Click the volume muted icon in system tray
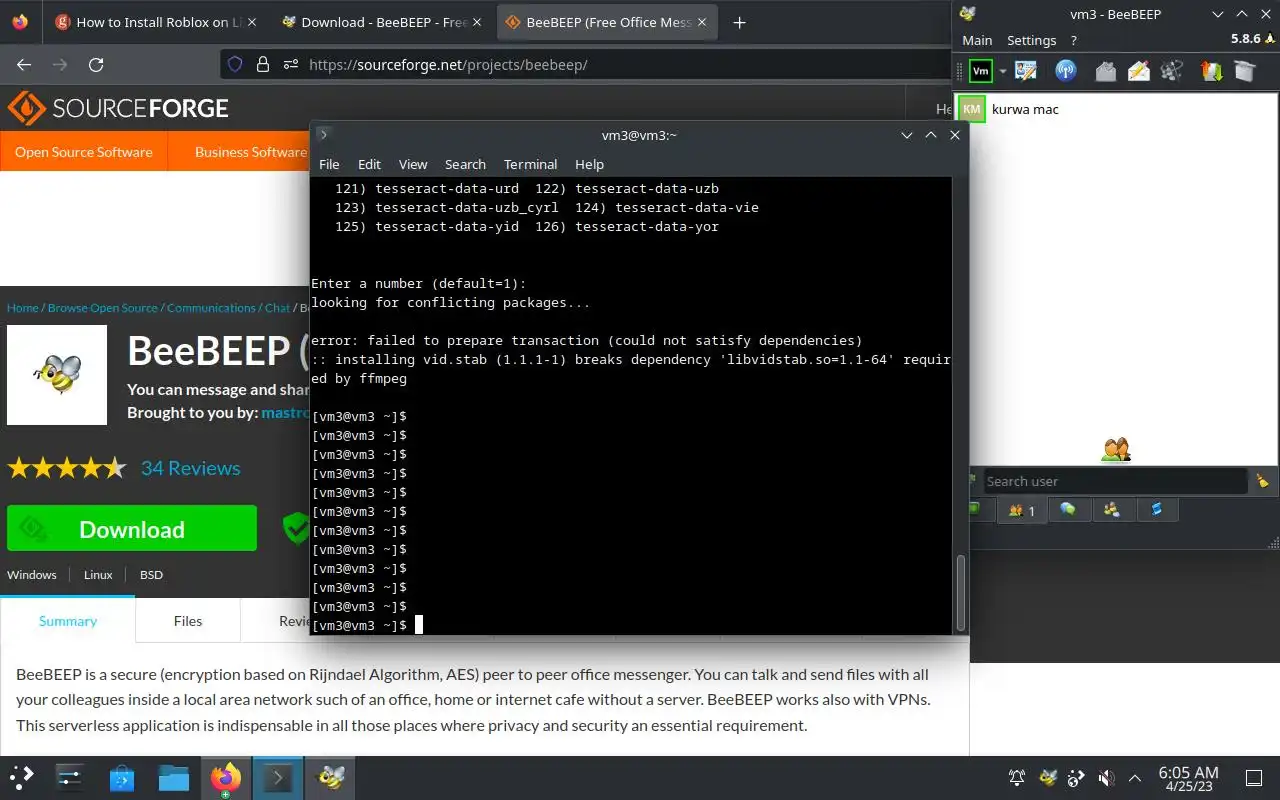The image size is (1280, 800). click(x=1106, y=778)
